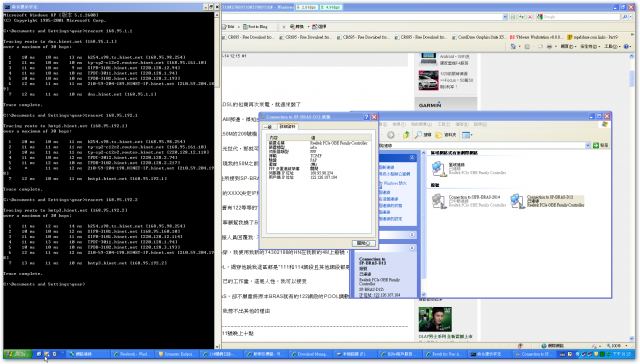Screen dimensions: 640x364
Task: Click the Edit toolbar button in browser
Action: pos(229,27)
